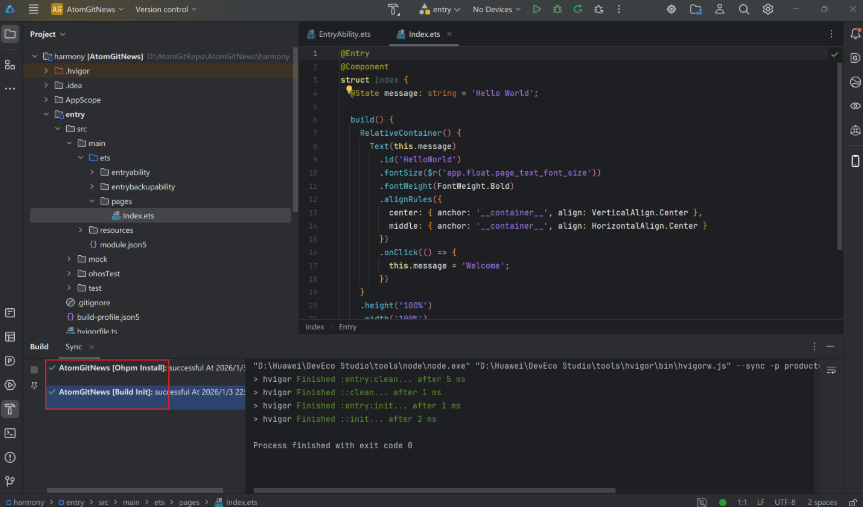Open Settings via the gear icon

pyautogui.click(x=768, y=9)
